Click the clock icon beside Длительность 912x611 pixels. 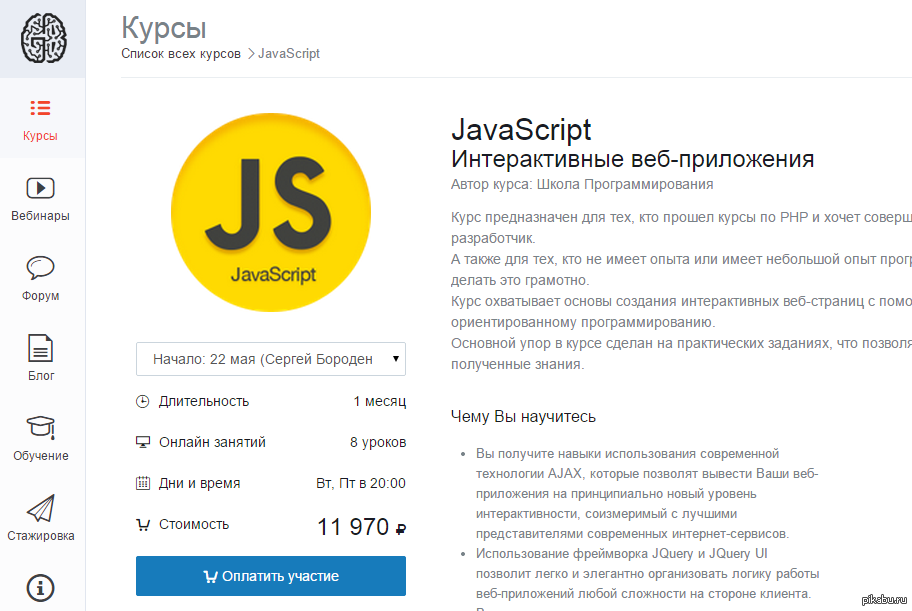[x=142, y=402]
